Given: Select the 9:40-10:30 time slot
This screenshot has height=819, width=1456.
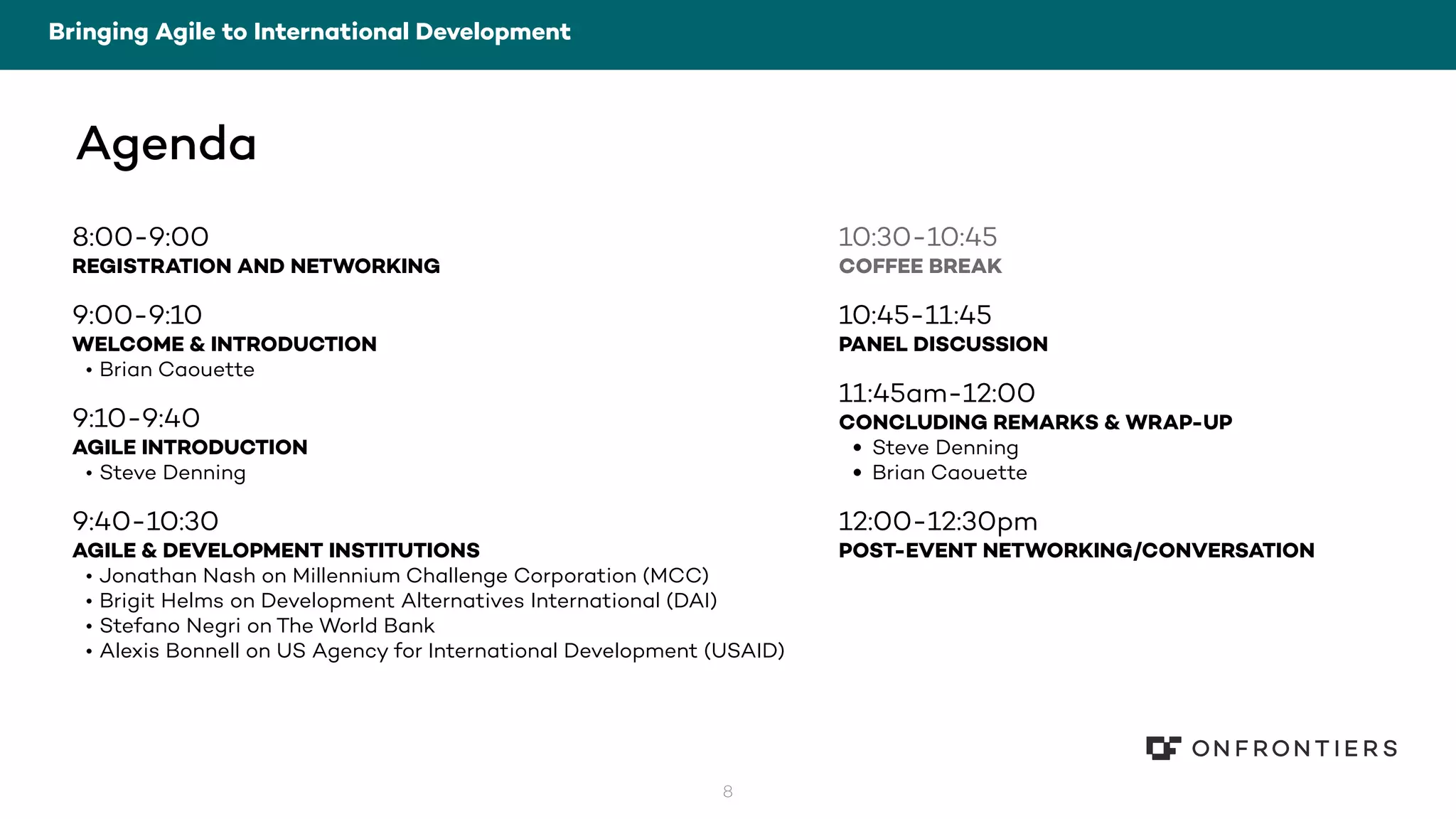Looking at the screenshot, I should pos(146,521).
